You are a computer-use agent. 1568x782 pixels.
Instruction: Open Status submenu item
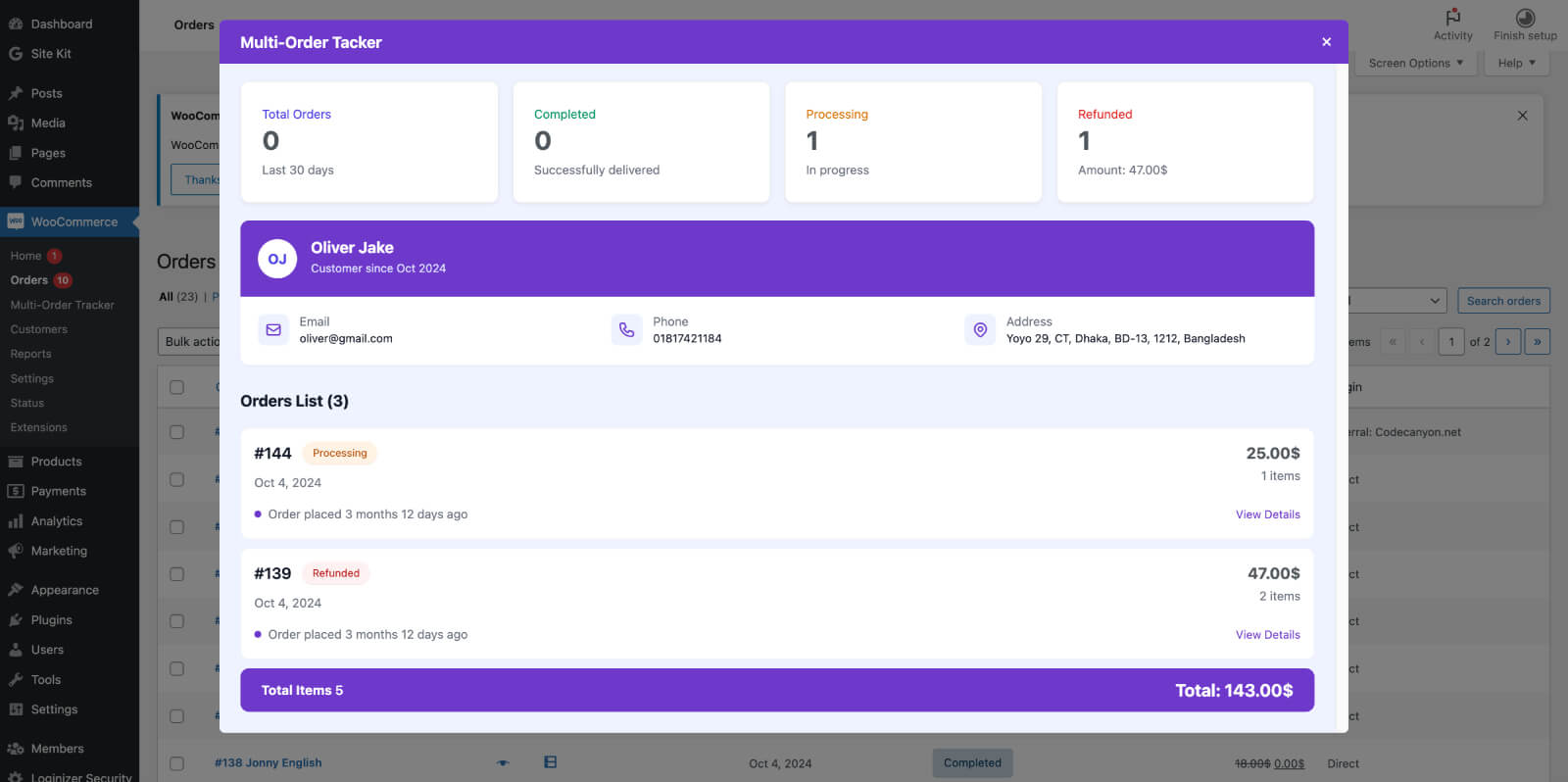tap(26, 403)
